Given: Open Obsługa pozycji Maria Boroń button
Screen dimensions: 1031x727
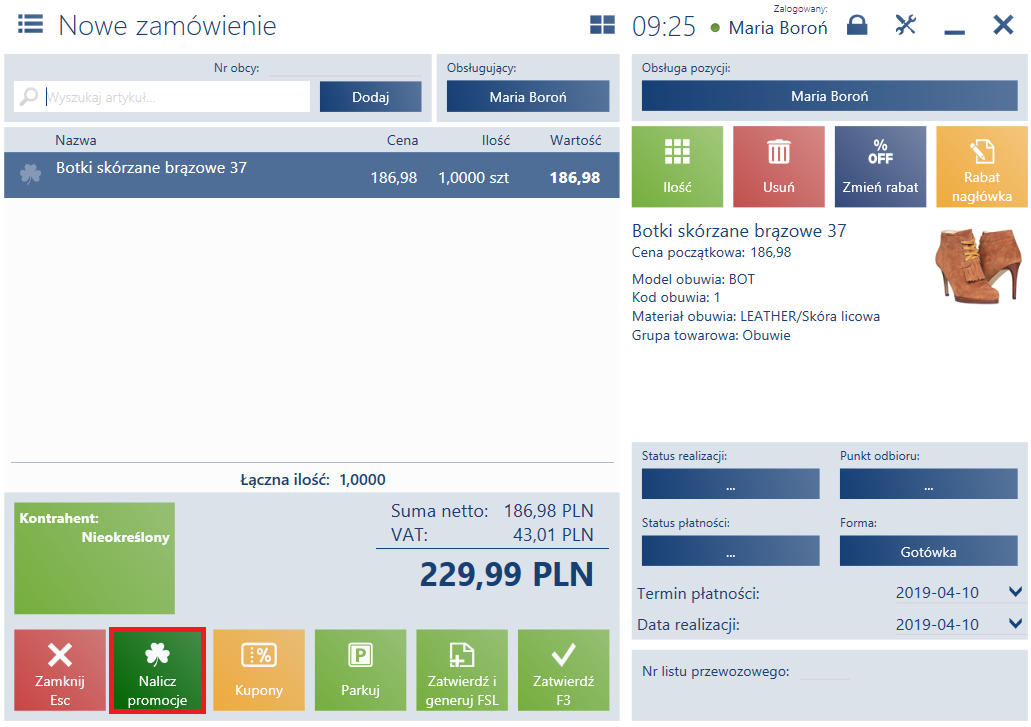Looking at the screenshot, I should [x=830, y=96].
